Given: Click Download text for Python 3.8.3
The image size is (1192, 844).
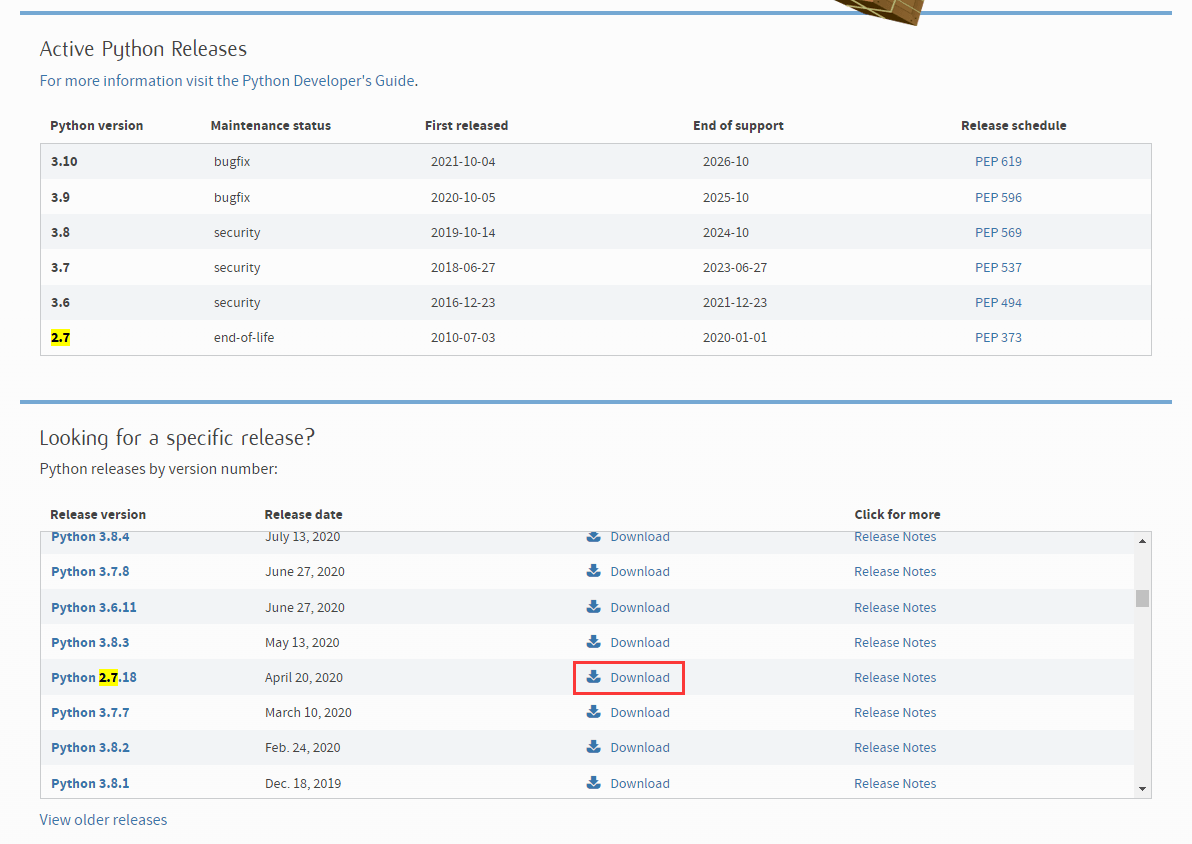Looking at the screenshot, I should pyautogui.click(x=640, y=642).
